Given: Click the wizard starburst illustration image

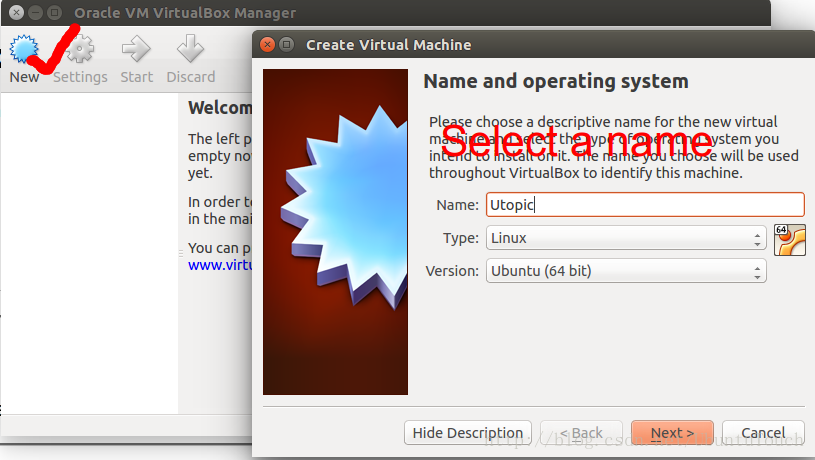Looking at the screenshot, I should coord(335,232).
